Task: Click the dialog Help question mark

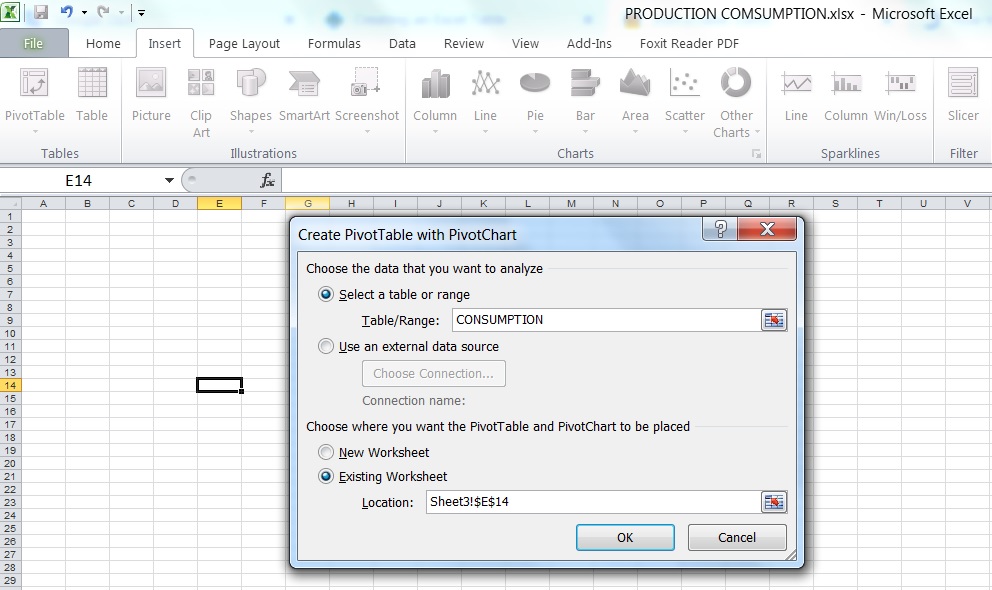Action: pos(721,229)
